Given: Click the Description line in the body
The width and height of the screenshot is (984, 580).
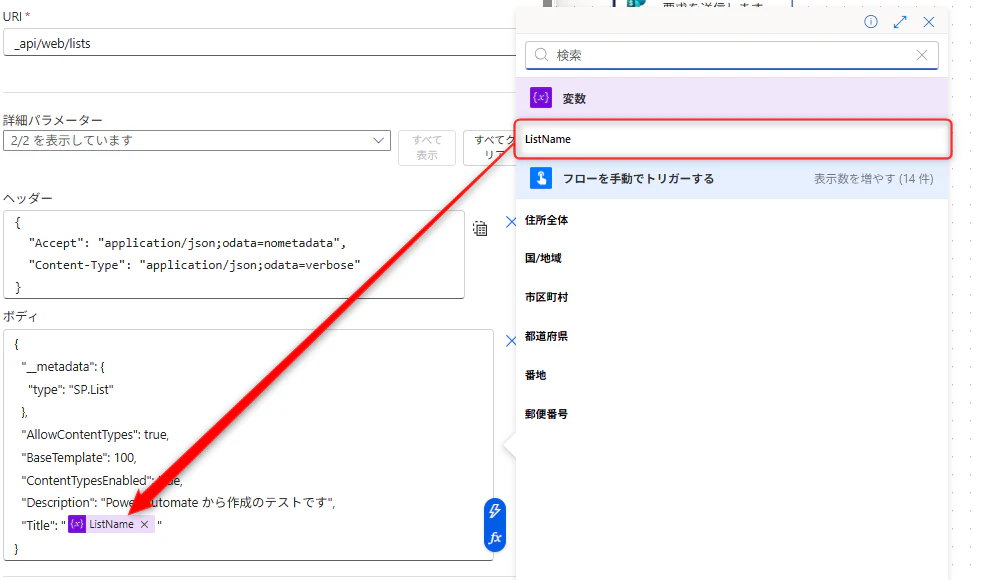Looking at the screenshot, I should (x=178, y=502).
